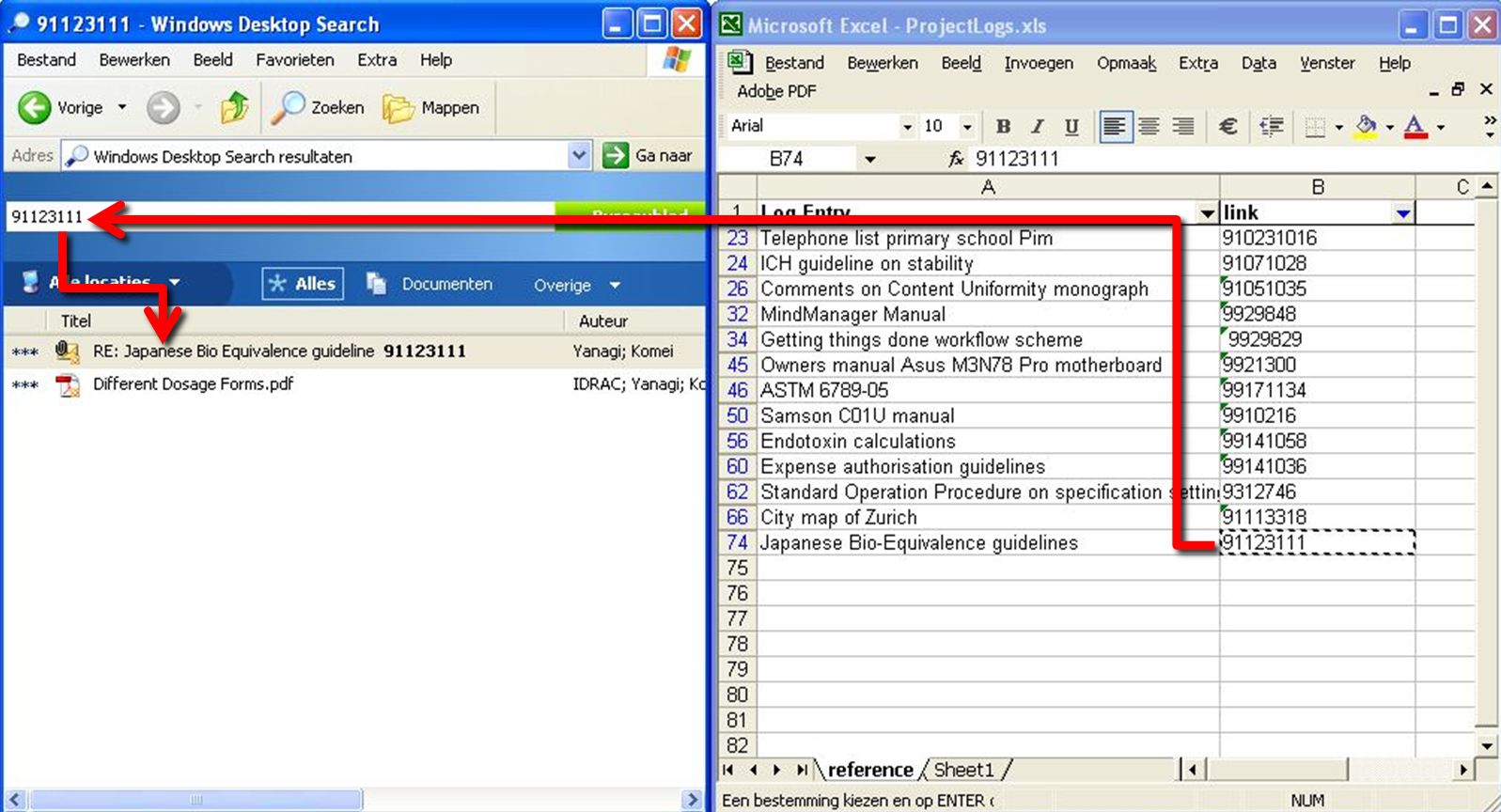Viewport: 1501px width, 812px height.
Task: Click the forward arrow icon in Desktop Search
Action: (x=163, y=108)
